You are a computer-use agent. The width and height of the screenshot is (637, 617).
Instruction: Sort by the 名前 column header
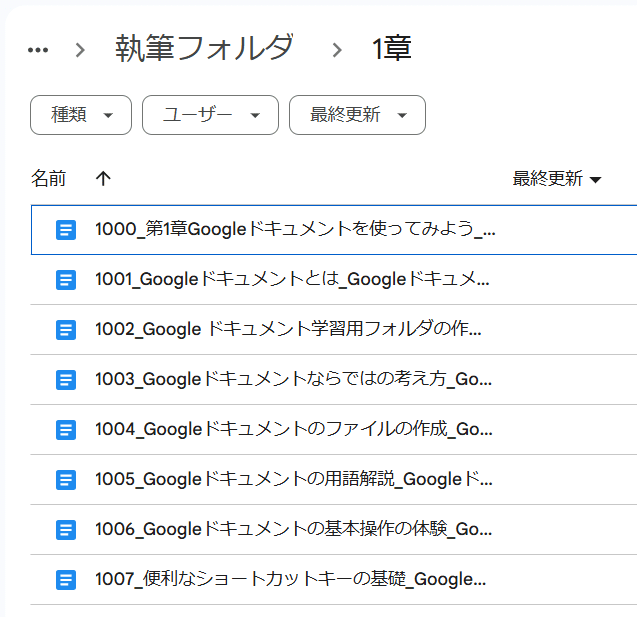point(48,178)
